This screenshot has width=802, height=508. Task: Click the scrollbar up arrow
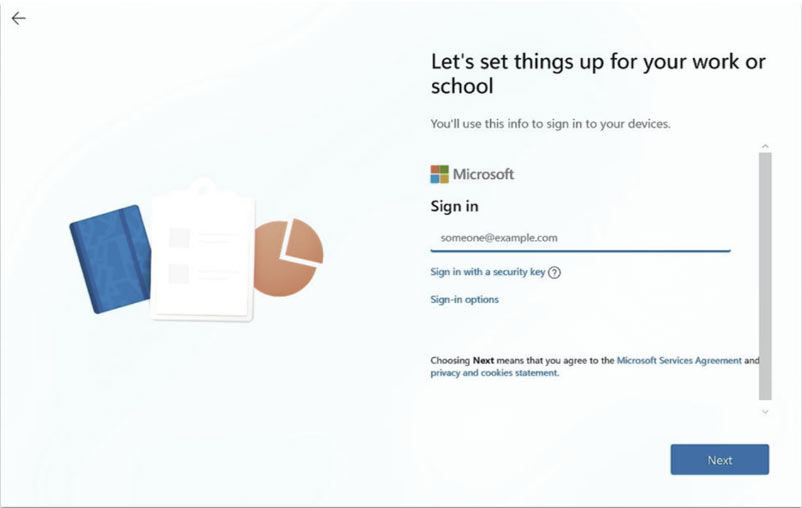(x=765, y=147)
